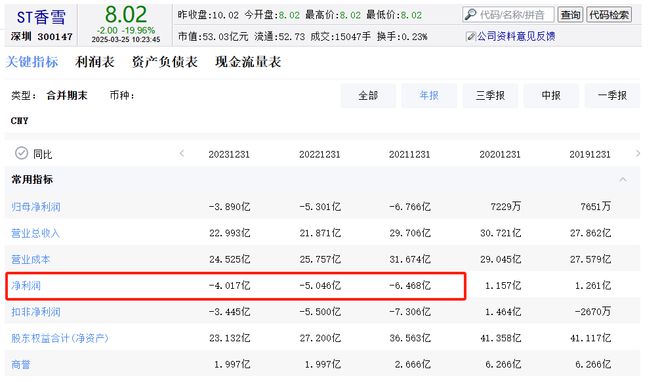Open the 营业成本 indicator link
This screenshot has height=382, width=660.
[31, 259]
